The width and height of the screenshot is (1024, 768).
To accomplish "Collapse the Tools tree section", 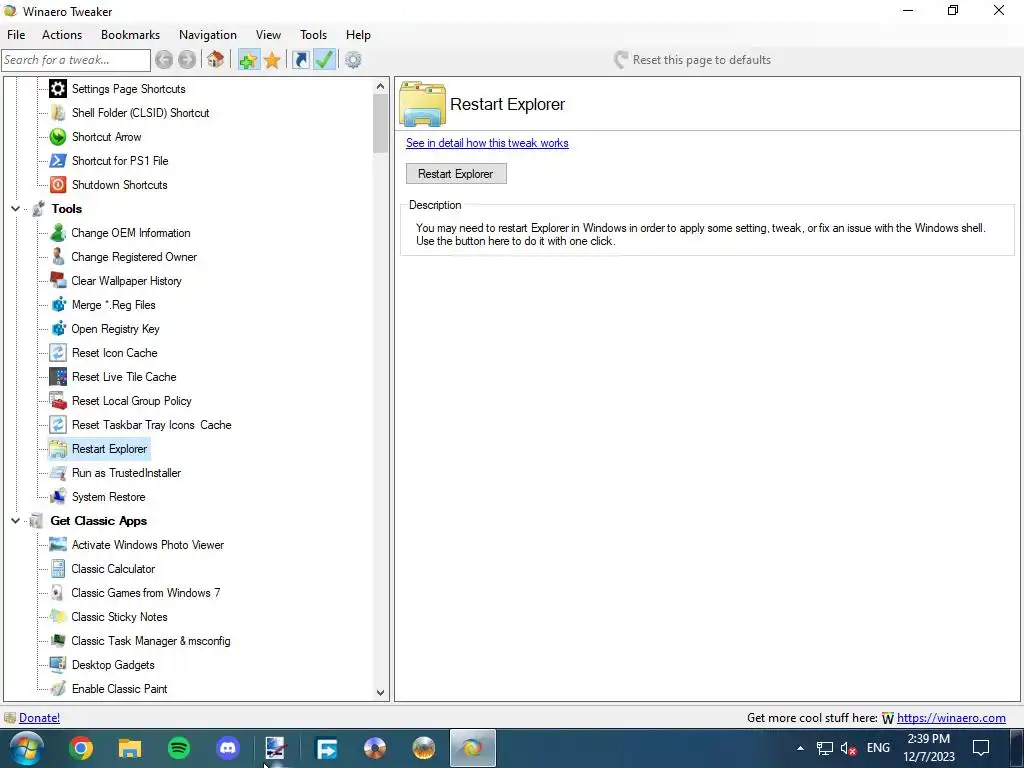I will [15, 209].
